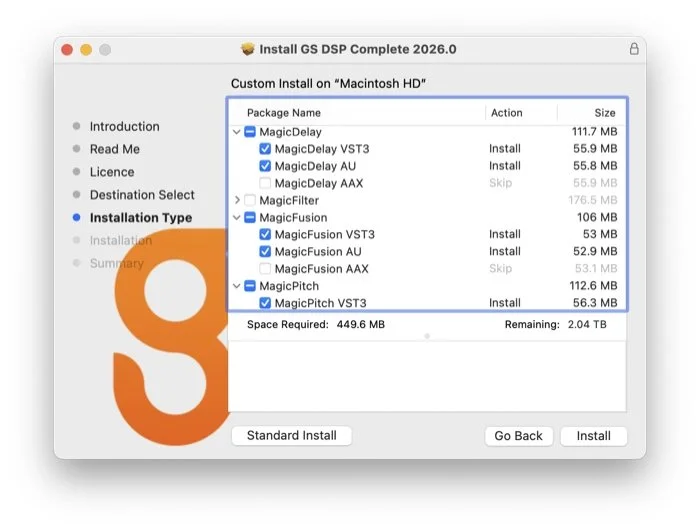The height and width of the screenshot is (530, 700).
Task: Collapse the MagicDelay package group
Action: (x=237, y=132)
